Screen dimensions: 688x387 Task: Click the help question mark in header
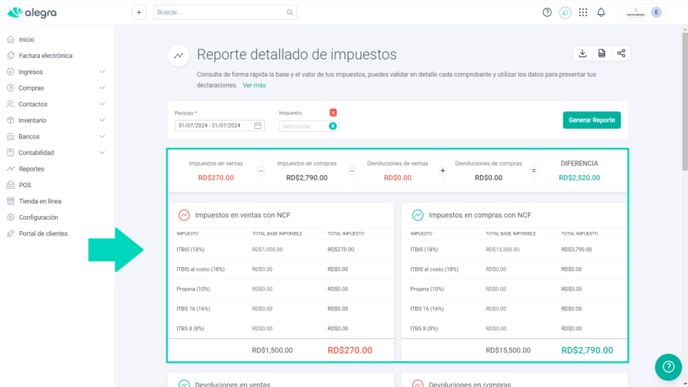[x=547, y=12]
